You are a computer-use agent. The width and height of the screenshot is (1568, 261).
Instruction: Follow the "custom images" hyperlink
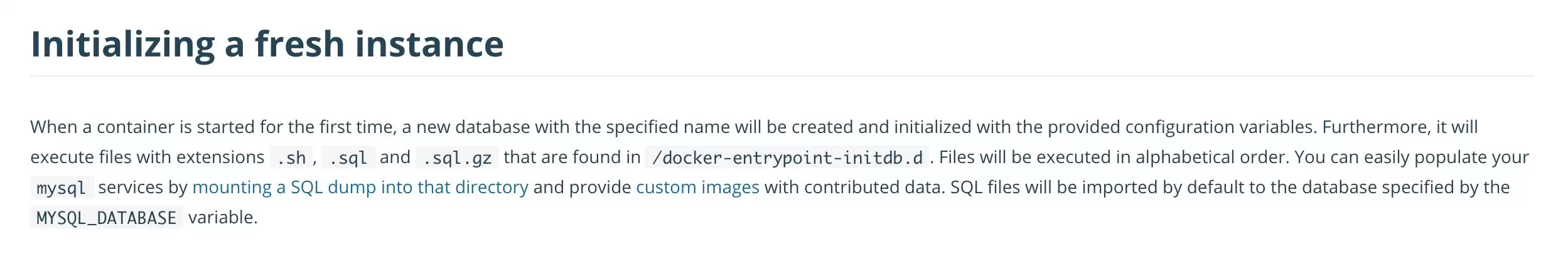pyautogui.click(x=697, y=187)
